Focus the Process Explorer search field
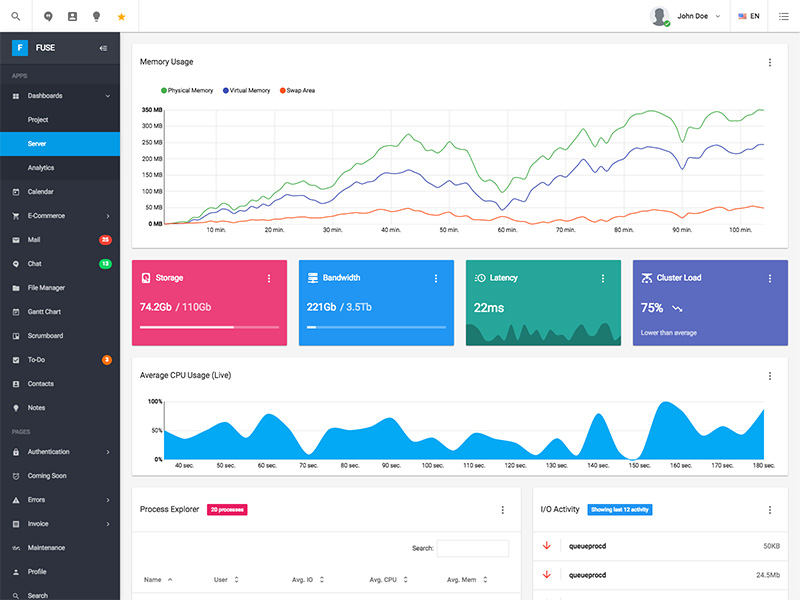Image resolution: width=800 pixels, height=600 pixels. pyautogui.click(x=473, y=548)
